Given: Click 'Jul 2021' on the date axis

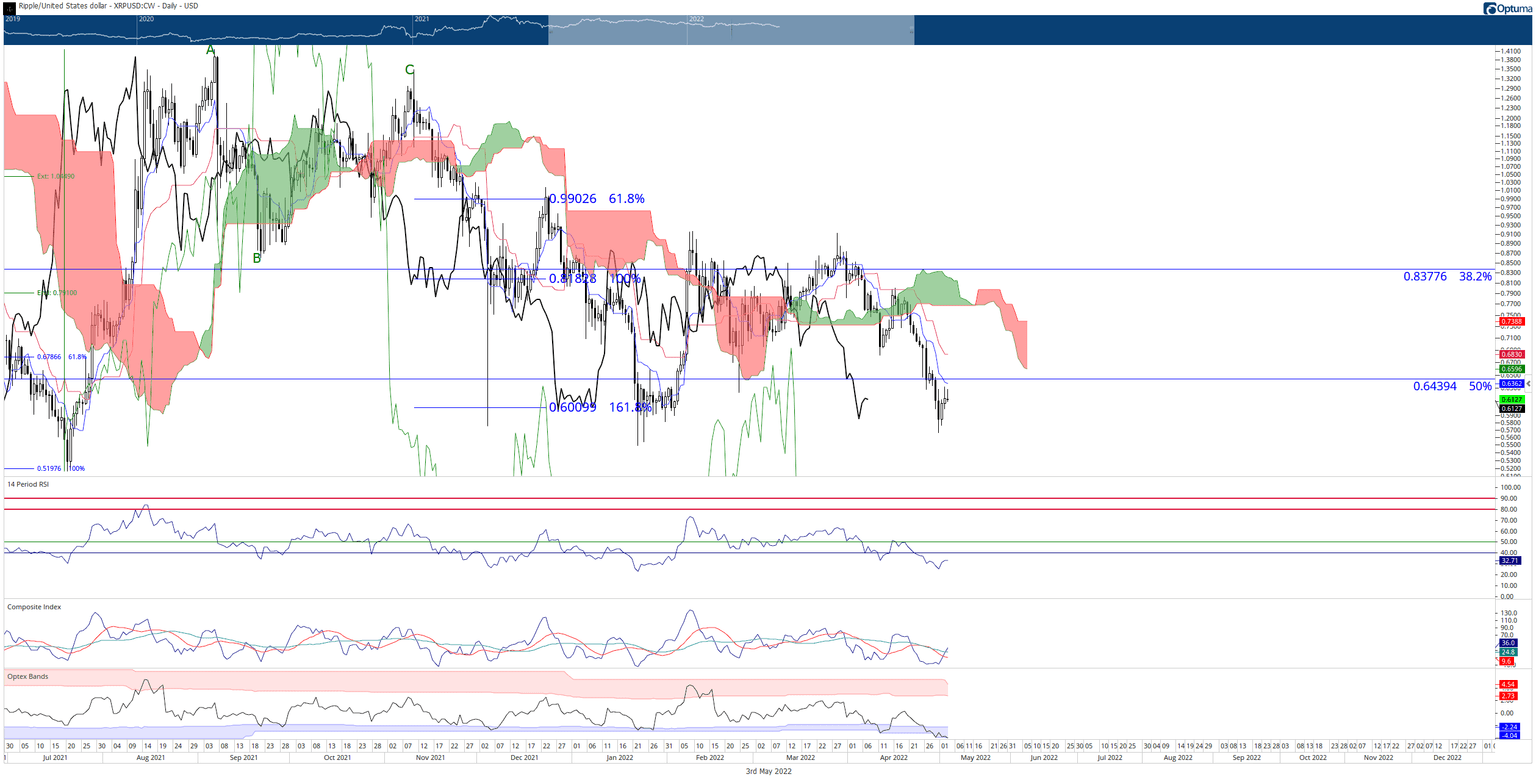Looking at the screenshot, I should [58, 758].
